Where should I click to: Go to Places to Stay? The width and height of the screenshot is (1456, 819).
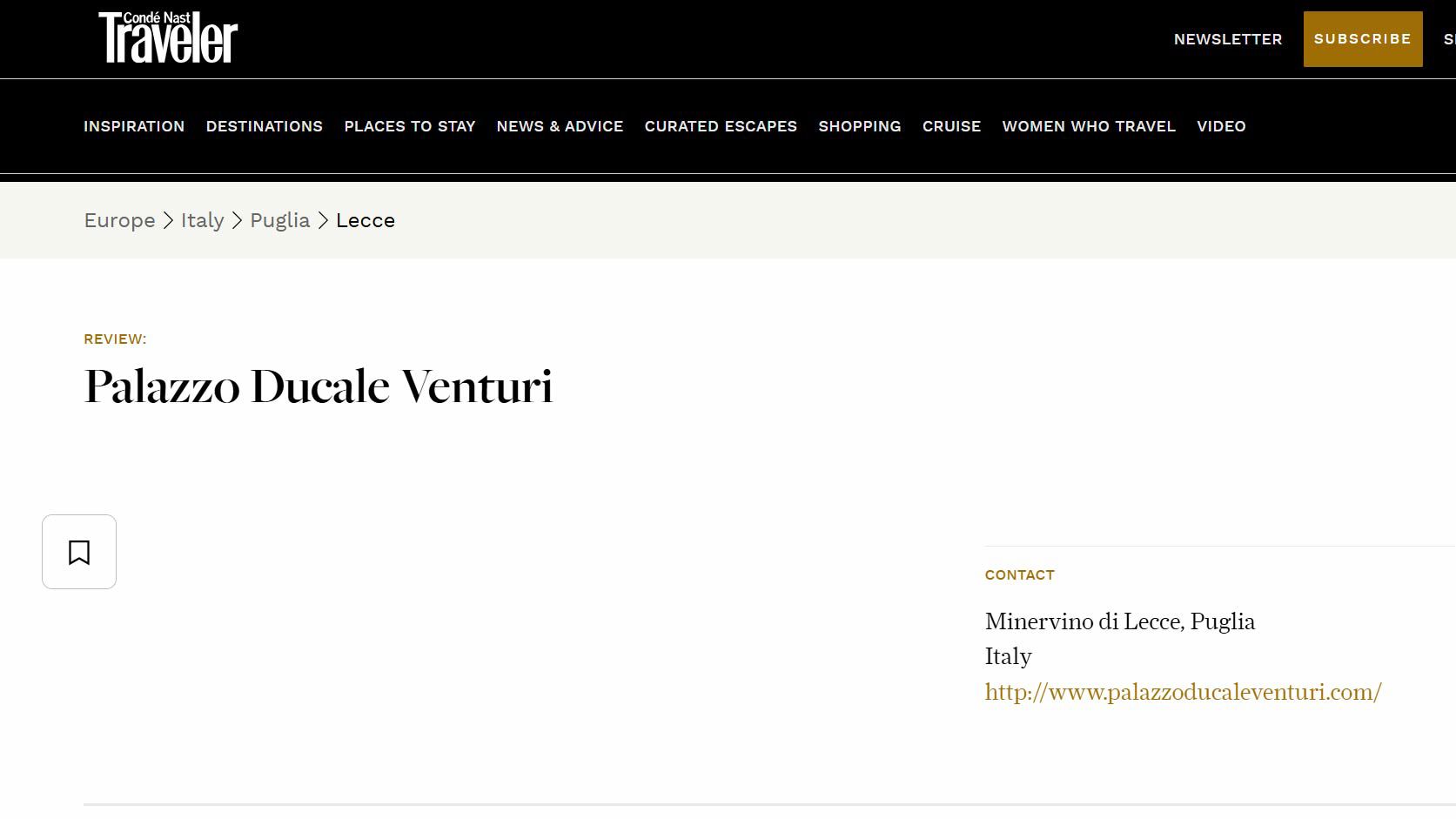pos(410,126)
